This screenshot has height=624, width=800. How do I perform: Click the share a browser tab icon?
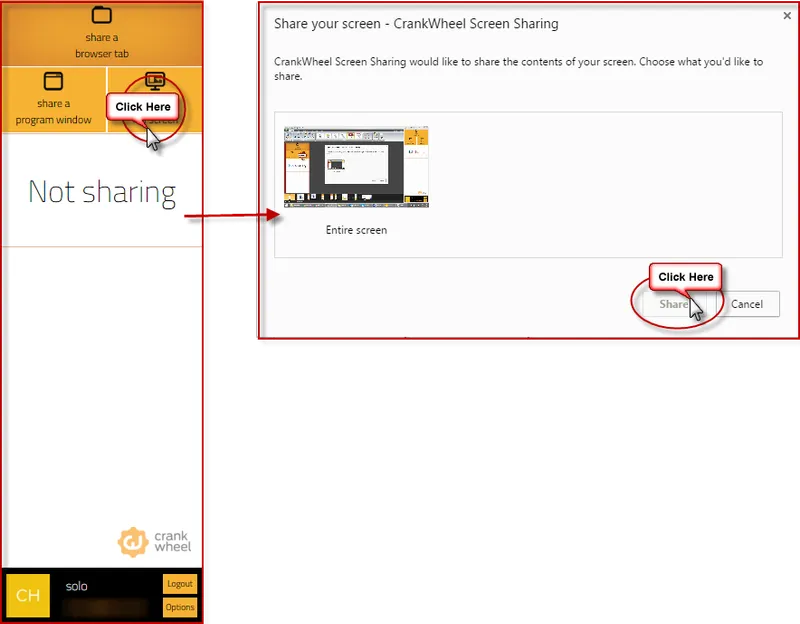click(102, 15)
